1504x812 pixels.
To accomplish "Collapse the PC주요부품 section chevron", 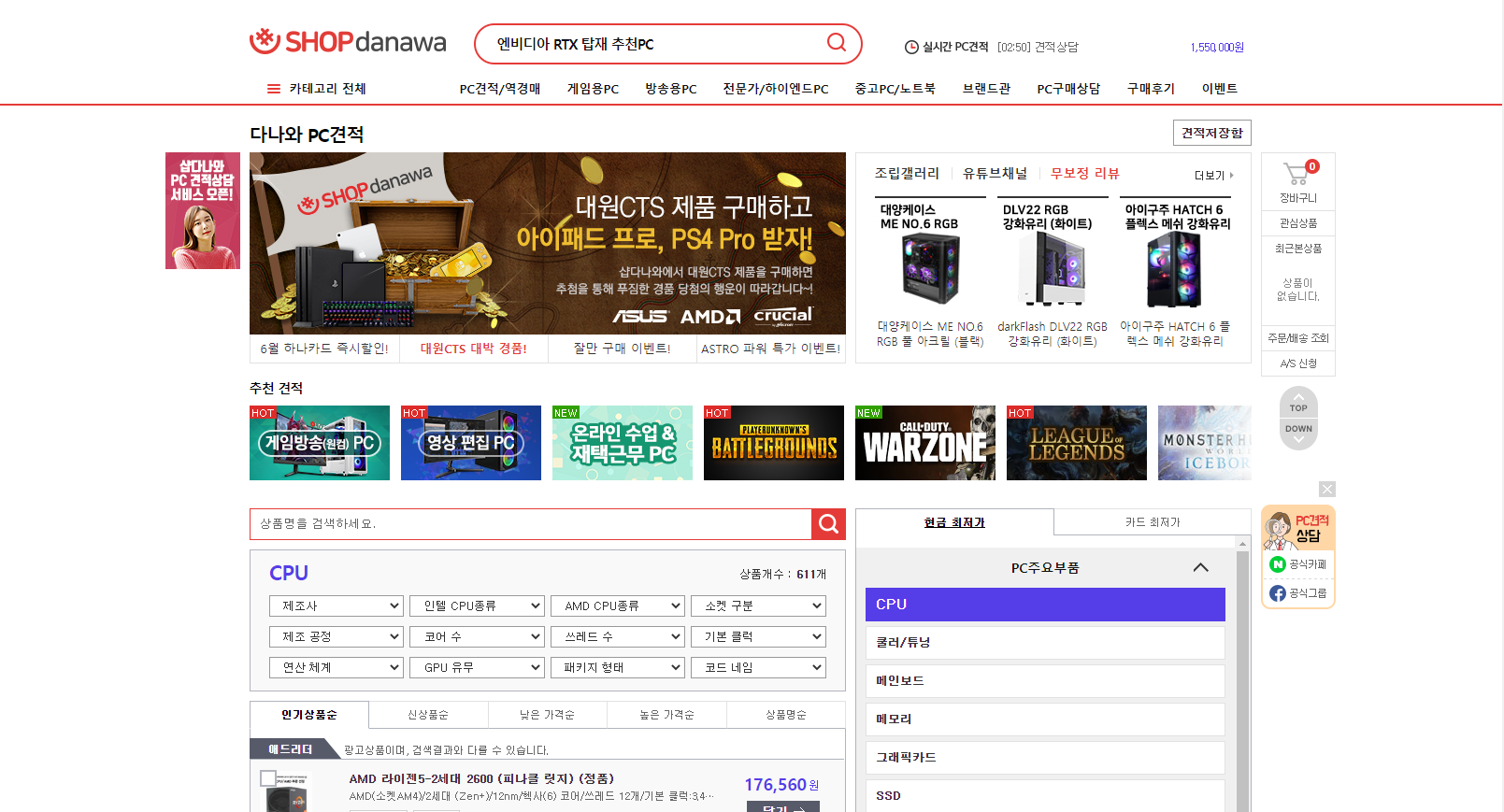I will [1201, 568].
